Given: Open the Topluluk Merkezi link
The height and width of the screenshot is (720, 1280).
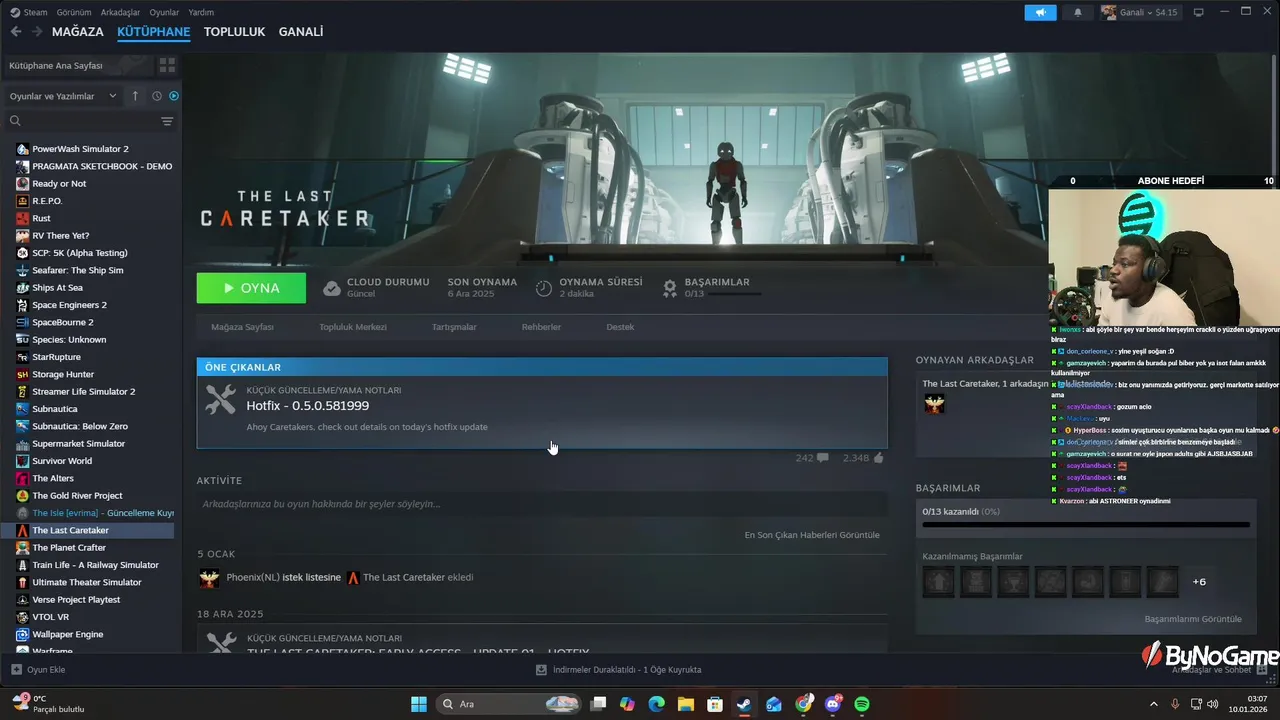Looking at the screenshot, I should (x=352, y=327).
